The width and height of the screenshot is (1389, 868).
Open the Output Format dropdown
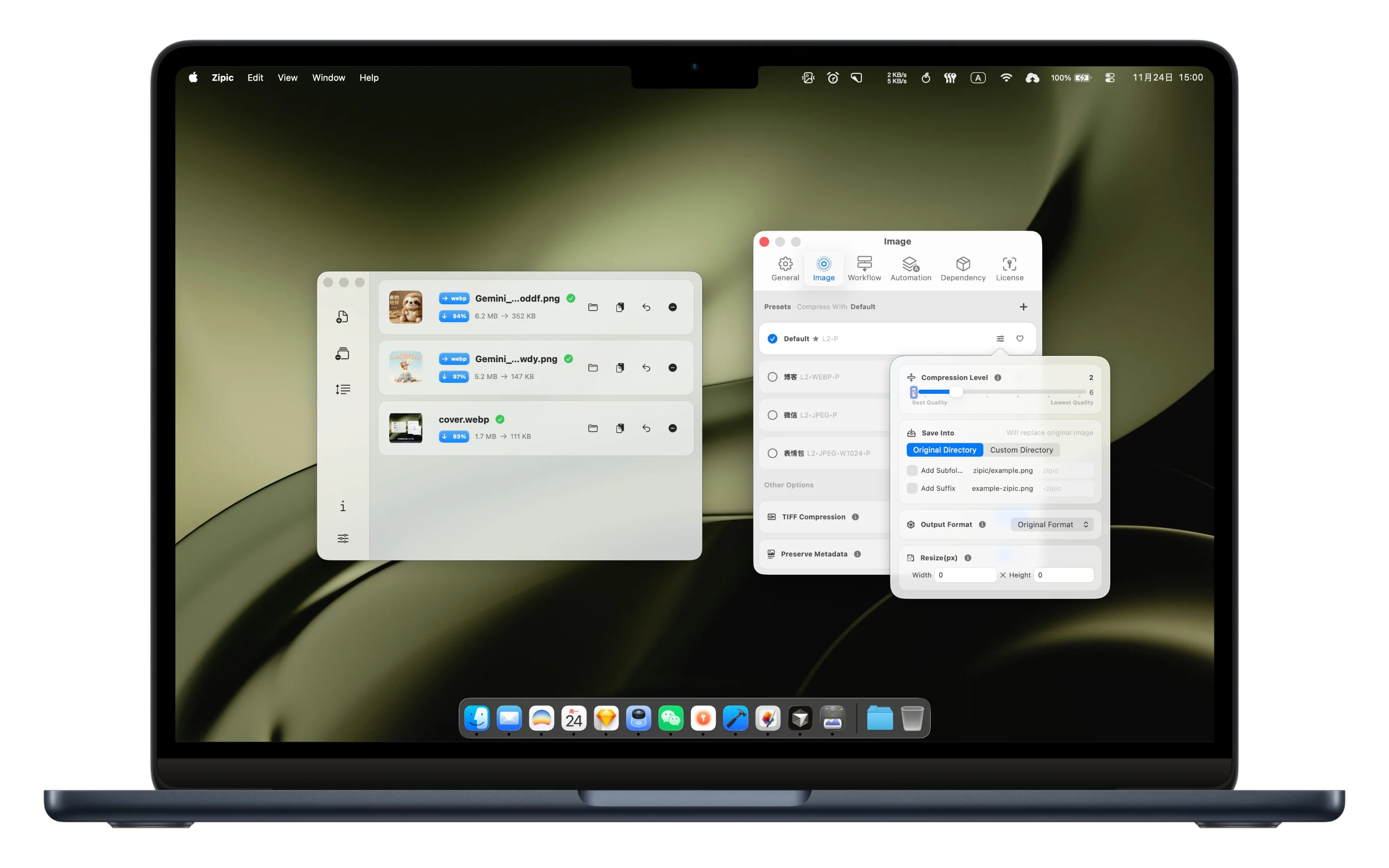coord(1052,525)
